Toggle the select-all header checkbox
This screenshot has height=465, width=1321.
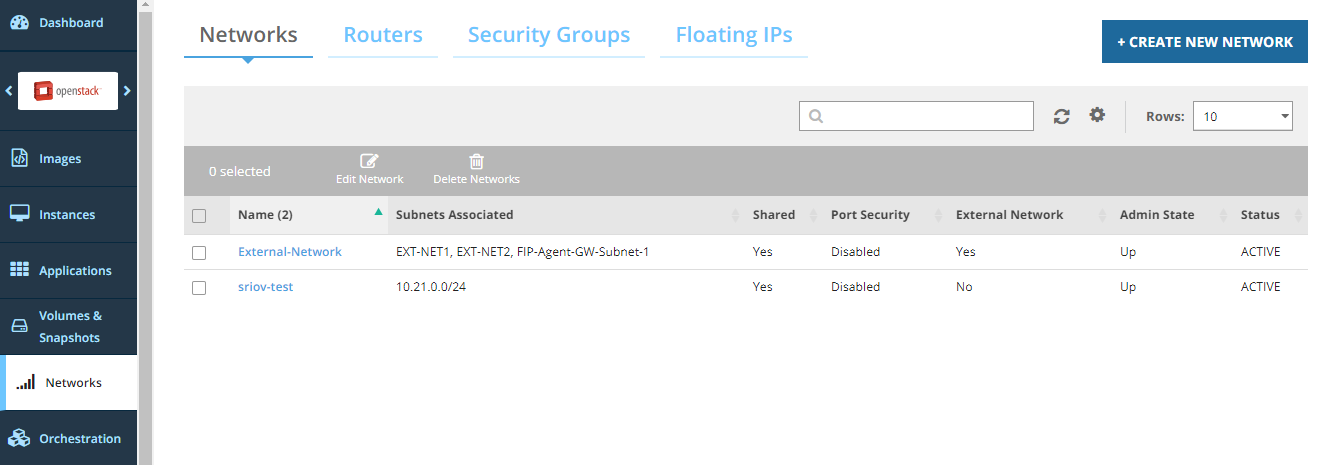199,216
